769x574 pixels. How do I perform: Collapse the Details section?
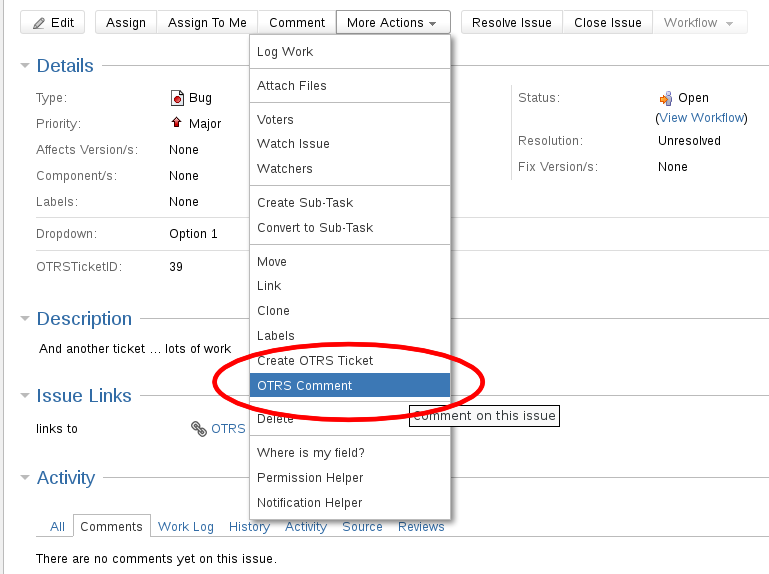coord(25,66)
